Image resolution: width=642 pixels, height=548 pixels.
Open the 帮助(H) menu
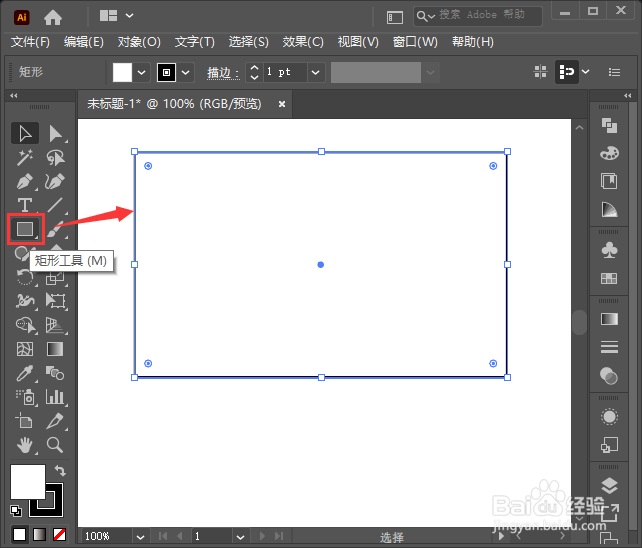(473, 42)
